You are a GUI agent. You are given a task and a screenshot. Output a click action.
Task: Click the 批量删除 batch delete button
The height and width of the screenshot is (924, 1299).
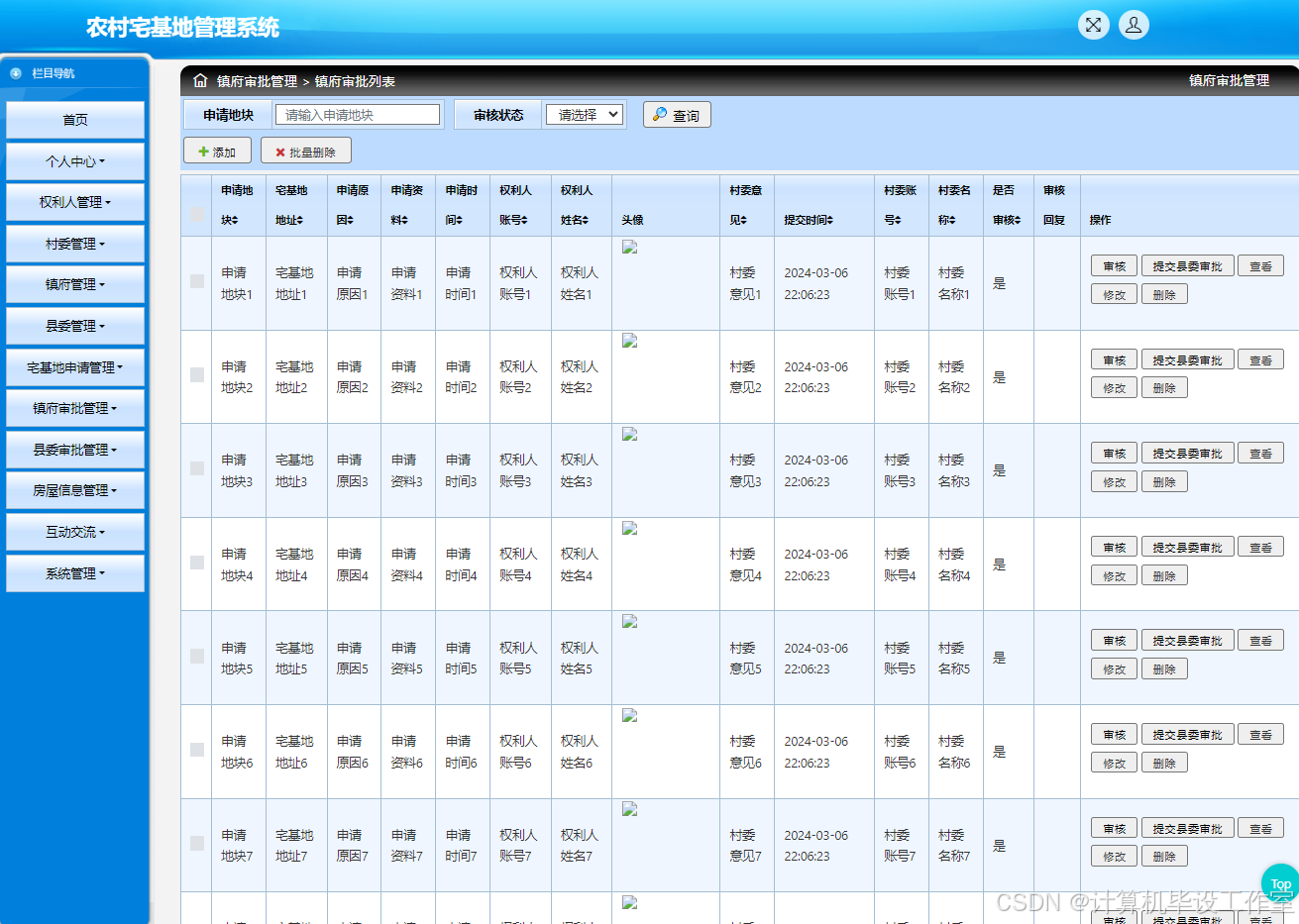tap(306, 152)
